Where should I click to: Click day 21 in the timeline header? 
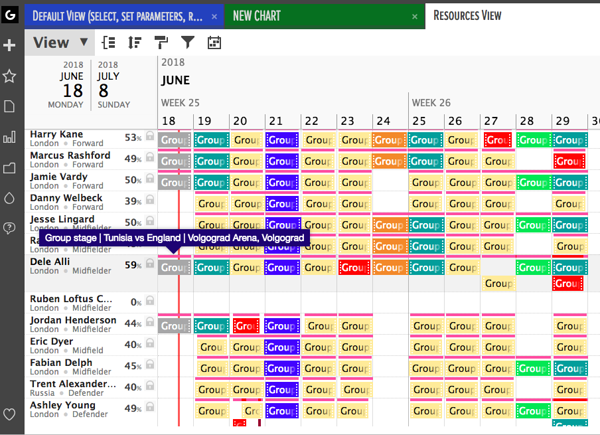click(276, 121)
